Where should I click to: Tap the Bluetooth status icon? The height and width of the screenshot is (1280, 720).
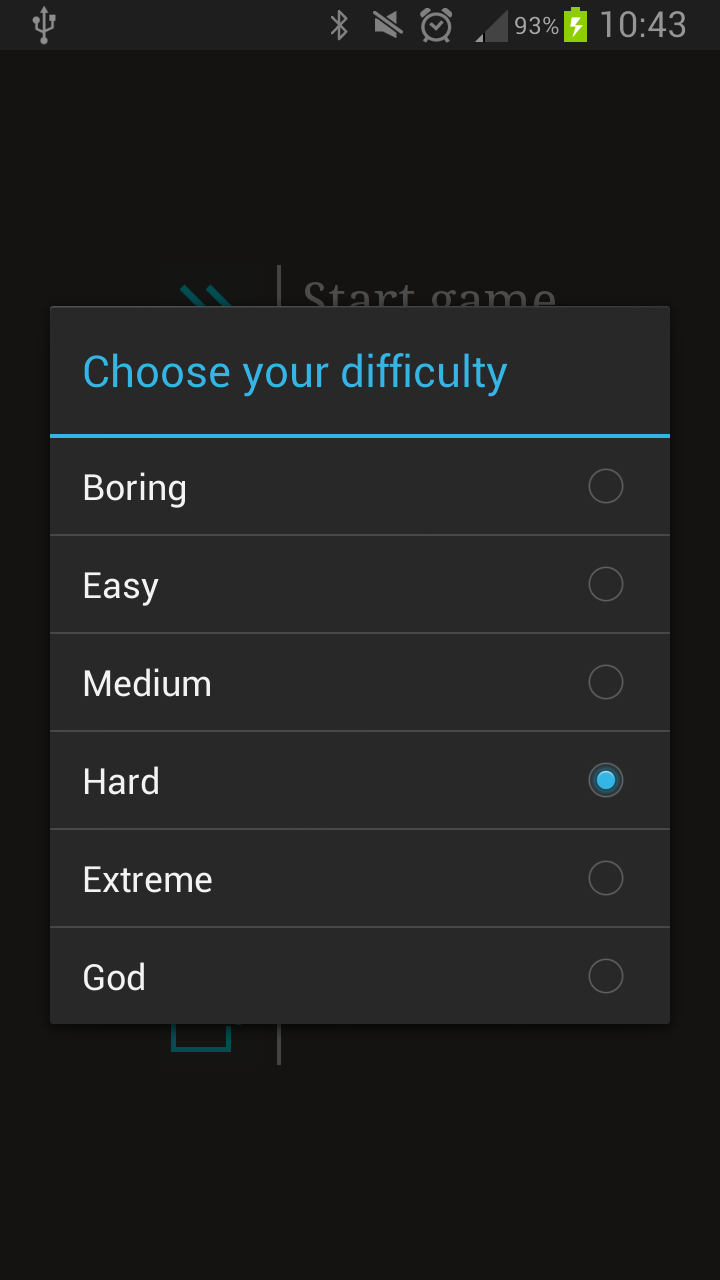(x=339, y=25)
